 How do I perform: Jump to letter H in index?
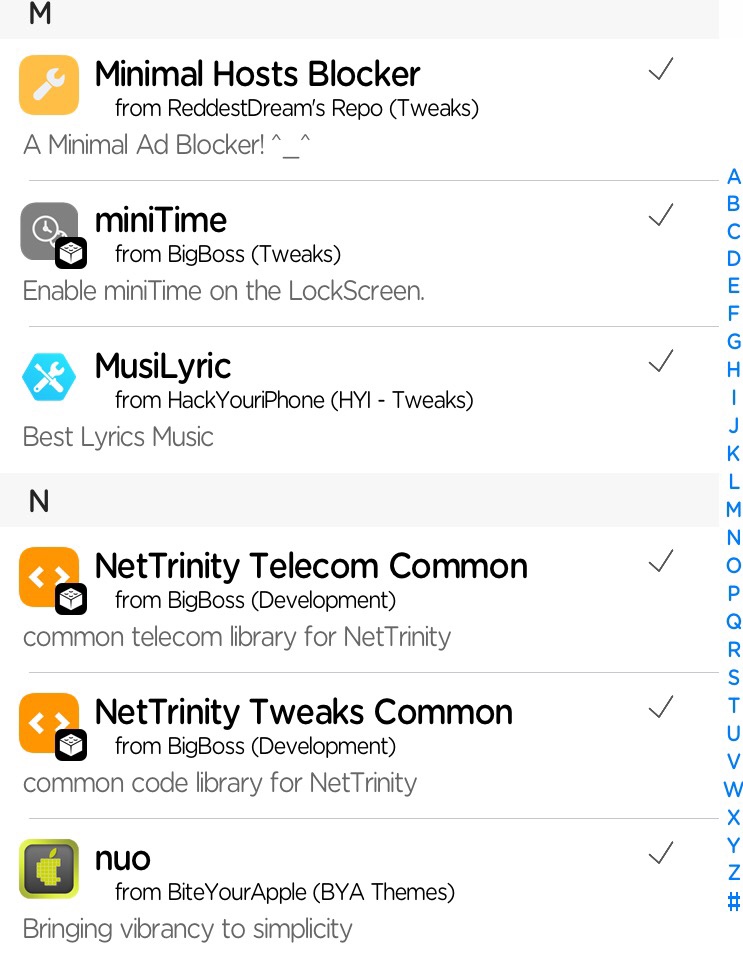[x=733, y=370]
